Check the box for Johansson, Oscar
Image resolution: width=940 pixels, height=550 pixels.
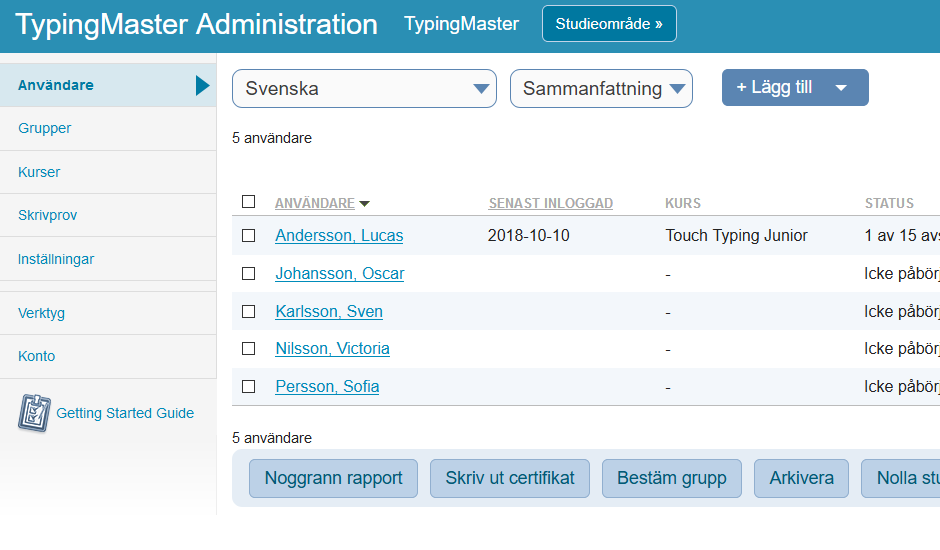click(x=248, y=274)
